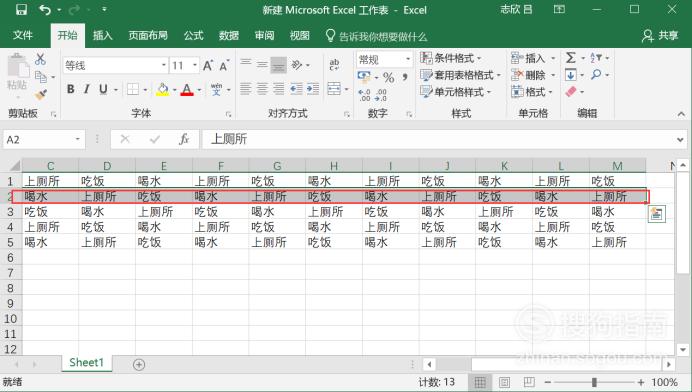This screenshot has height=392, width=692.
Task: Show phonetic guide (wén) tool
Action: [216, 89]
